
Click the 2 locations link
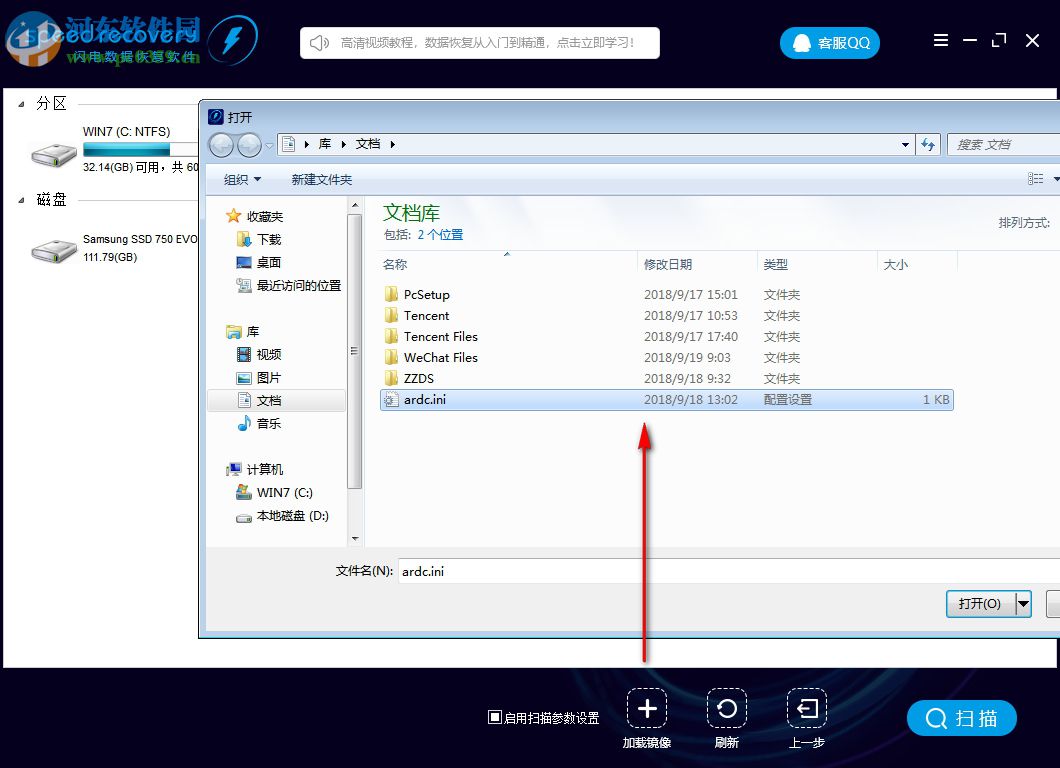440,235
